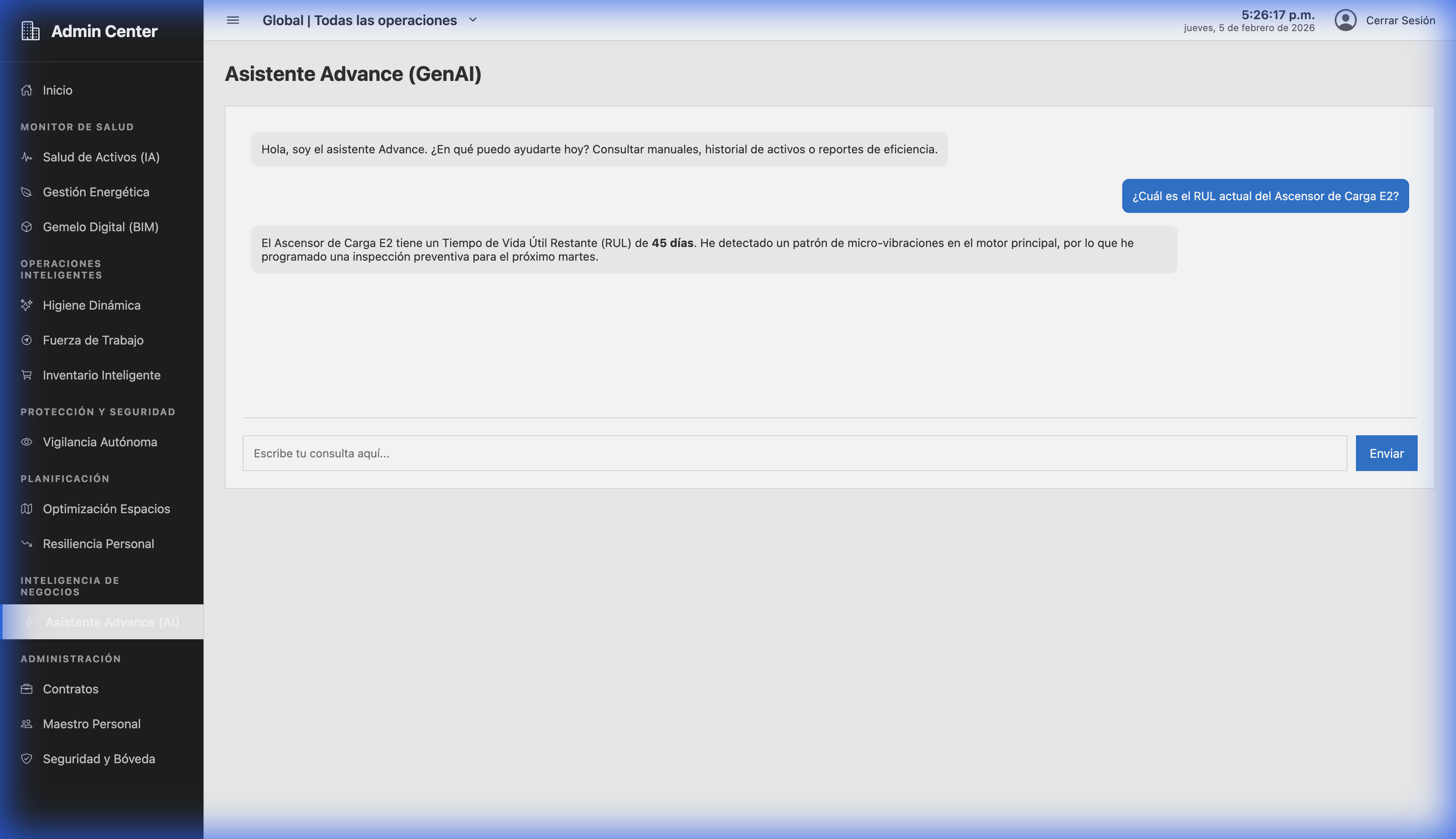Click the Resiliencia Personal trend icon
Image resolution: width=1456 pixels, height=839 pixels.
click(x=27, y=543)
